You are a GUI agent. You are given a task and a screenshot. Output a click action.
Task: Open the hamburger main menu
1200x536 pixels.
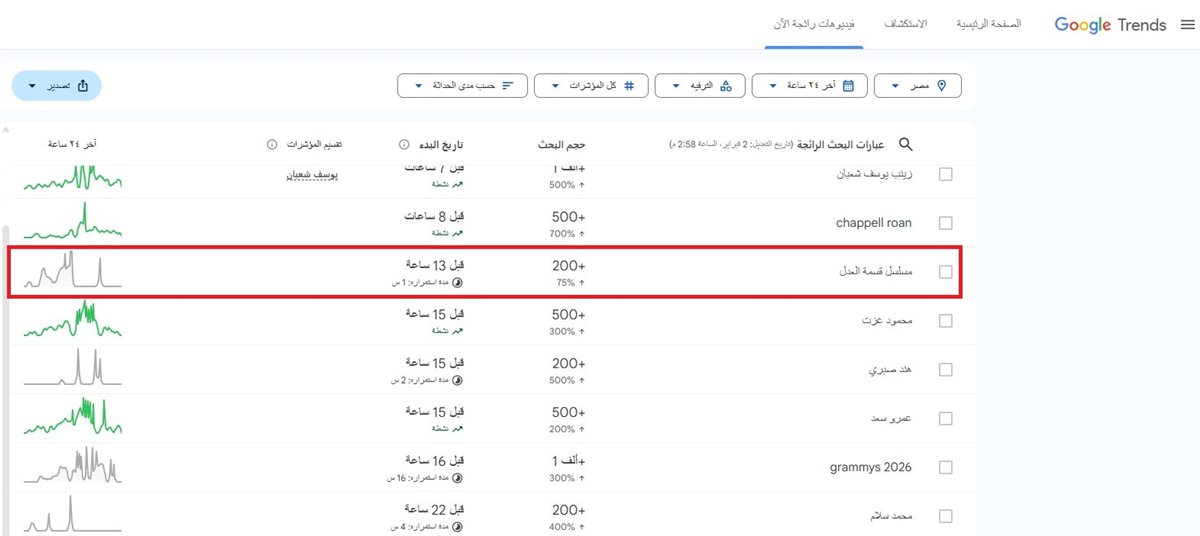(1186, 25)
